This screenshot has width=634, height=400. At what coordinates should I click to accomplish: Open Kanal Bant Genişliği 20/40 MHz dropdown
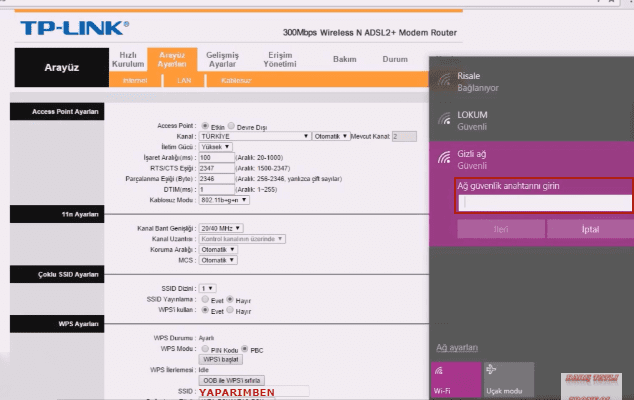pyautogui.click(x=221, y=229)
